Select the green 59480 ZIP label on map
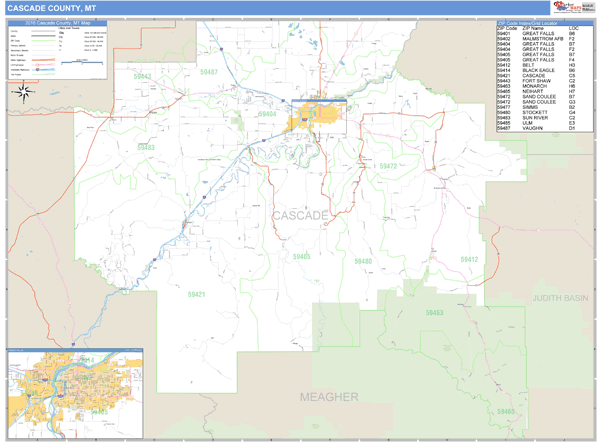600x442 pixels. [x=361, y=261]
